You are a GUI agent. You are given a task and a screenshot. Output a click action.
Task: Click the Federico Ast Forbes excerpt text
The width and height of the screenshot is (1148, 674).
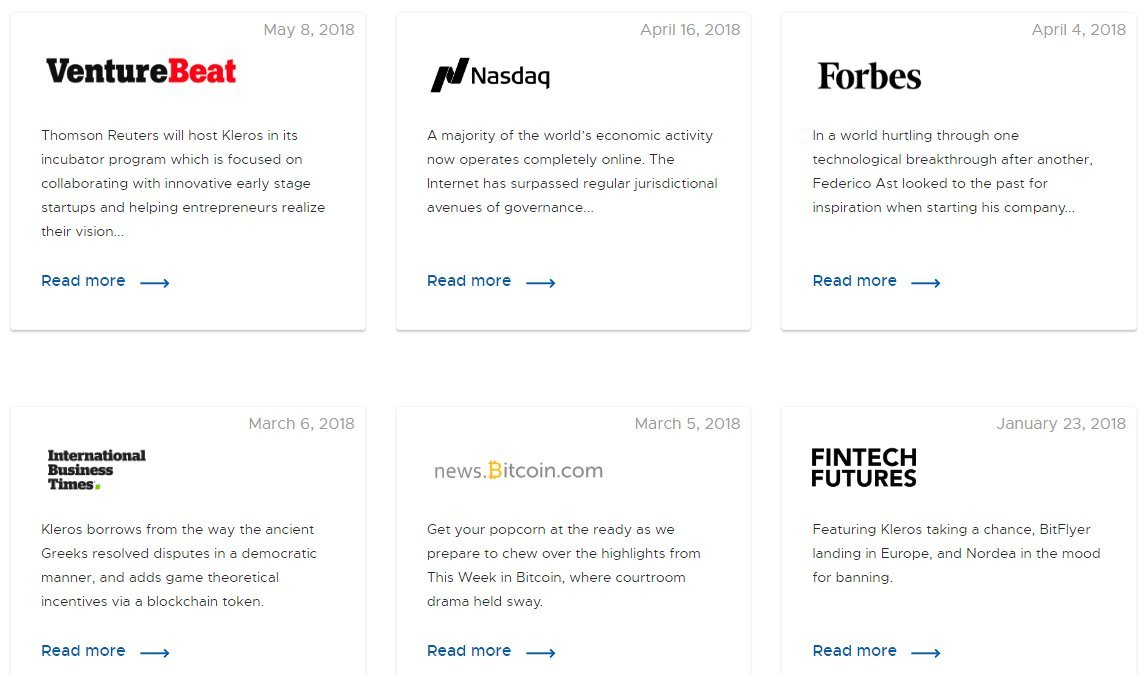(x=953, y=171)
